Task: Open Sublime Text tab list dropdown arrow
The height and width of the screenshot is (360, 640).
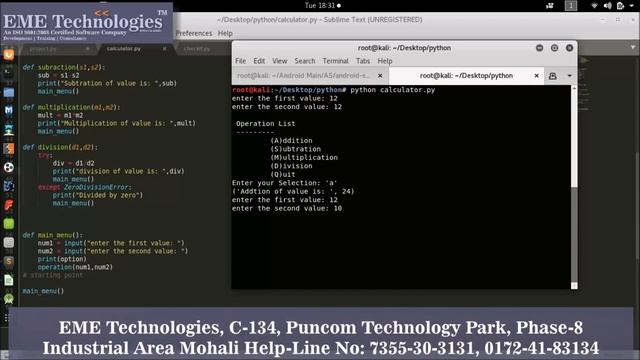Action: pos(633,48)
